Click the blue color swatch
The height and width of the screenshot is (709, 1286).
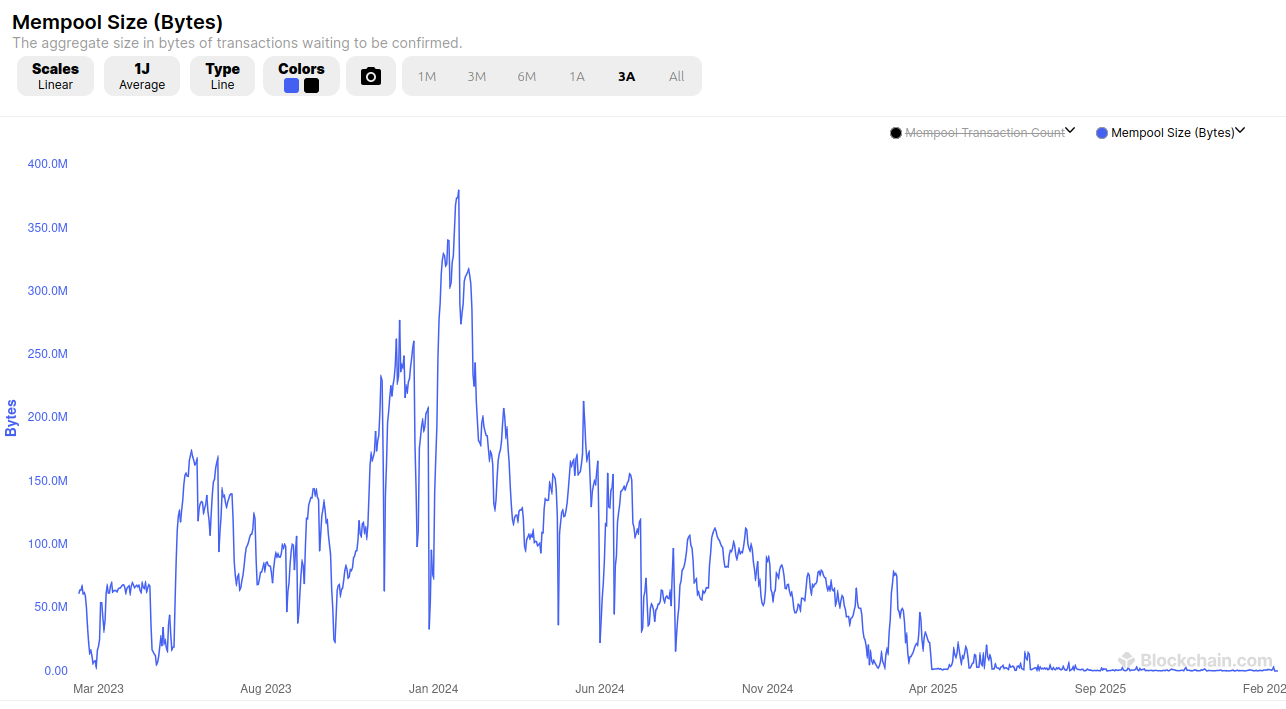pos(291,86)
